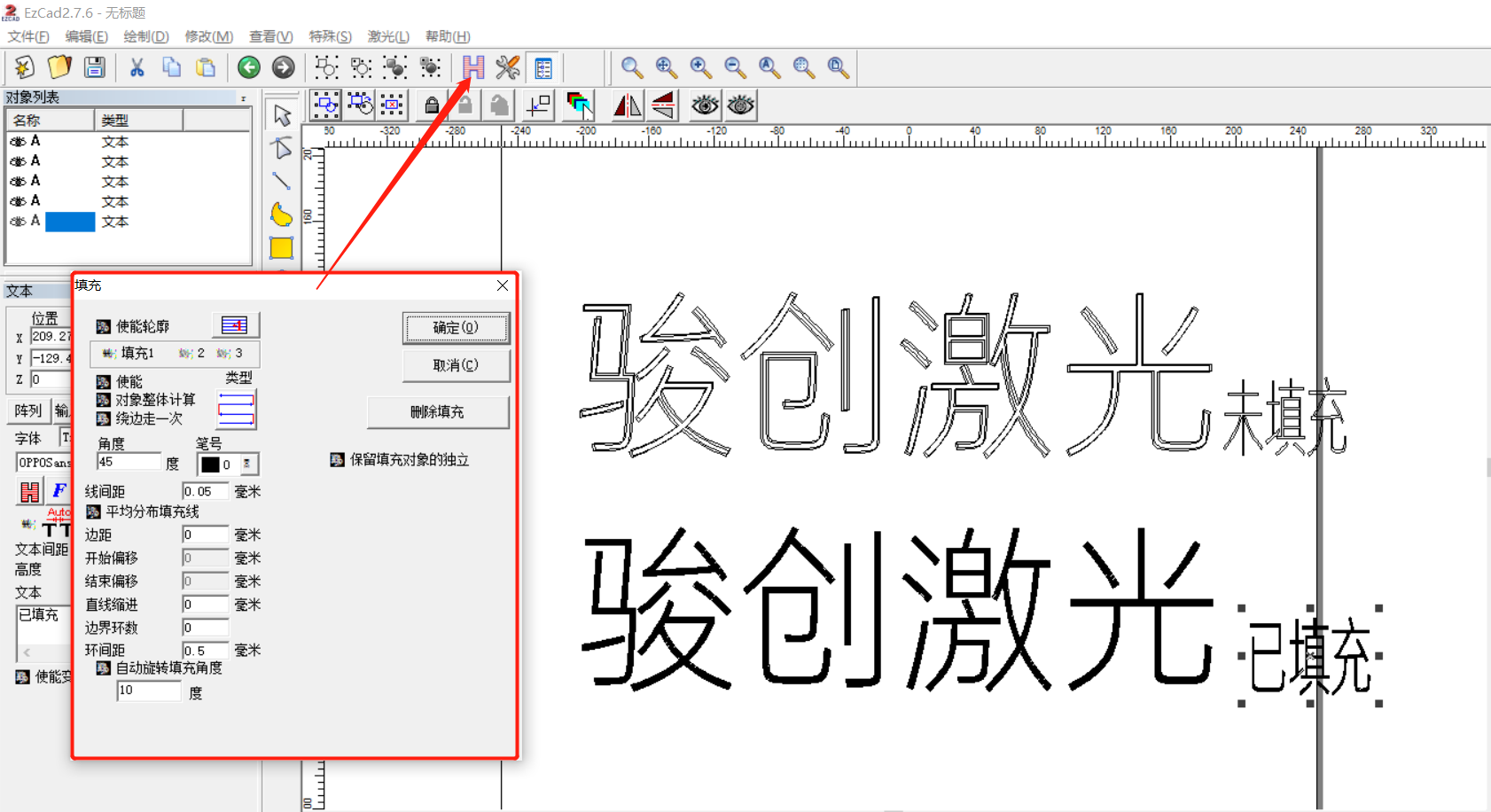The image size is (1491, 812).
Task: Toggle the 使能轮廓 checkbox
Action: (x=103, y=327)
